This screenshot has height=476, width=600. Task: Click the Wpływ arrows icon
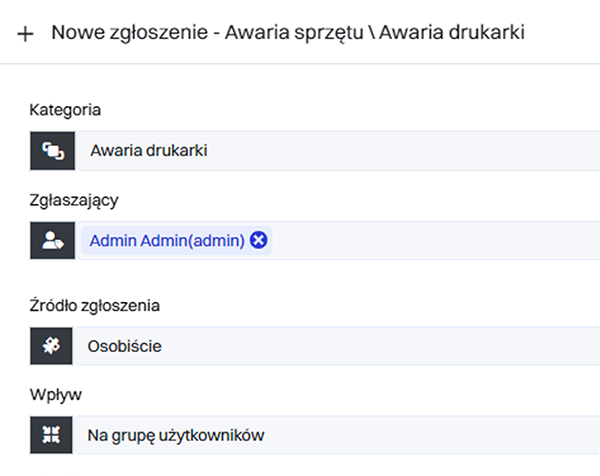click(x=52, y=436)
